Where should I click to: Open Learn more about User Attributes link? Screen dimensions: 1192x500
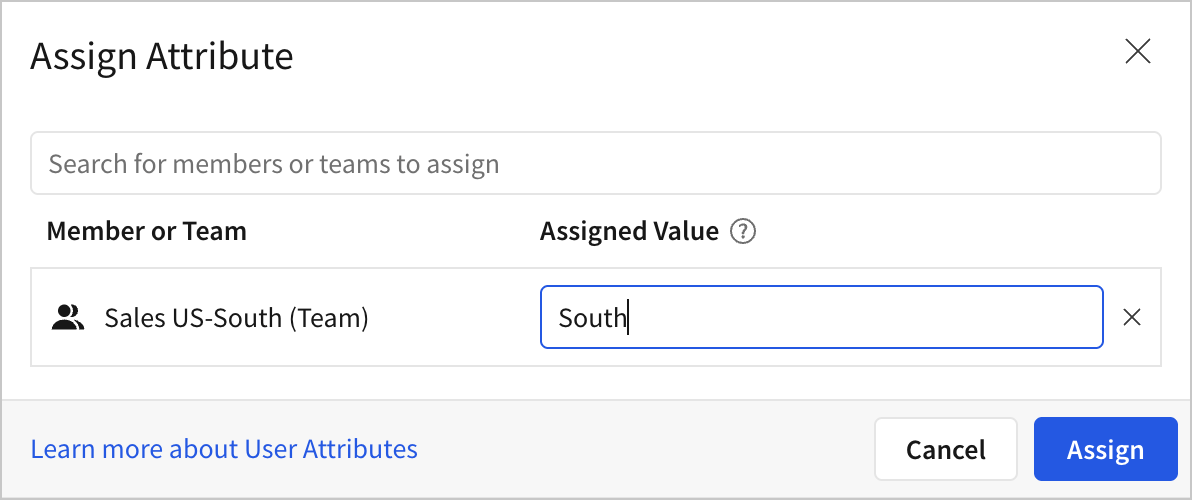[224, 449]
